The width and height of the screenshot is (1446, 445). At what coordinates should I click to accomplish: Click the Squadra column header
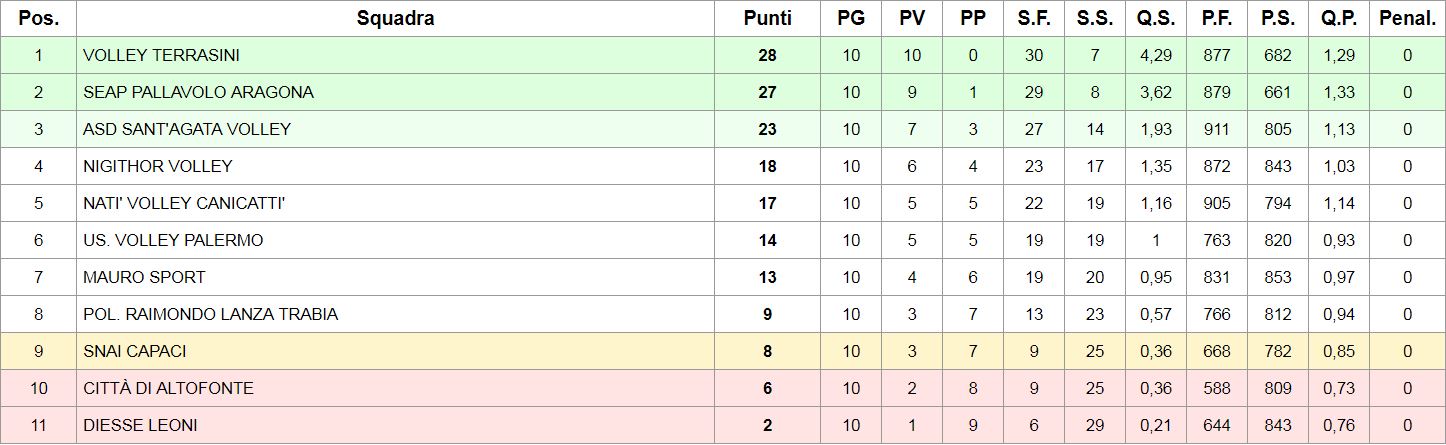tap(395, 18)
